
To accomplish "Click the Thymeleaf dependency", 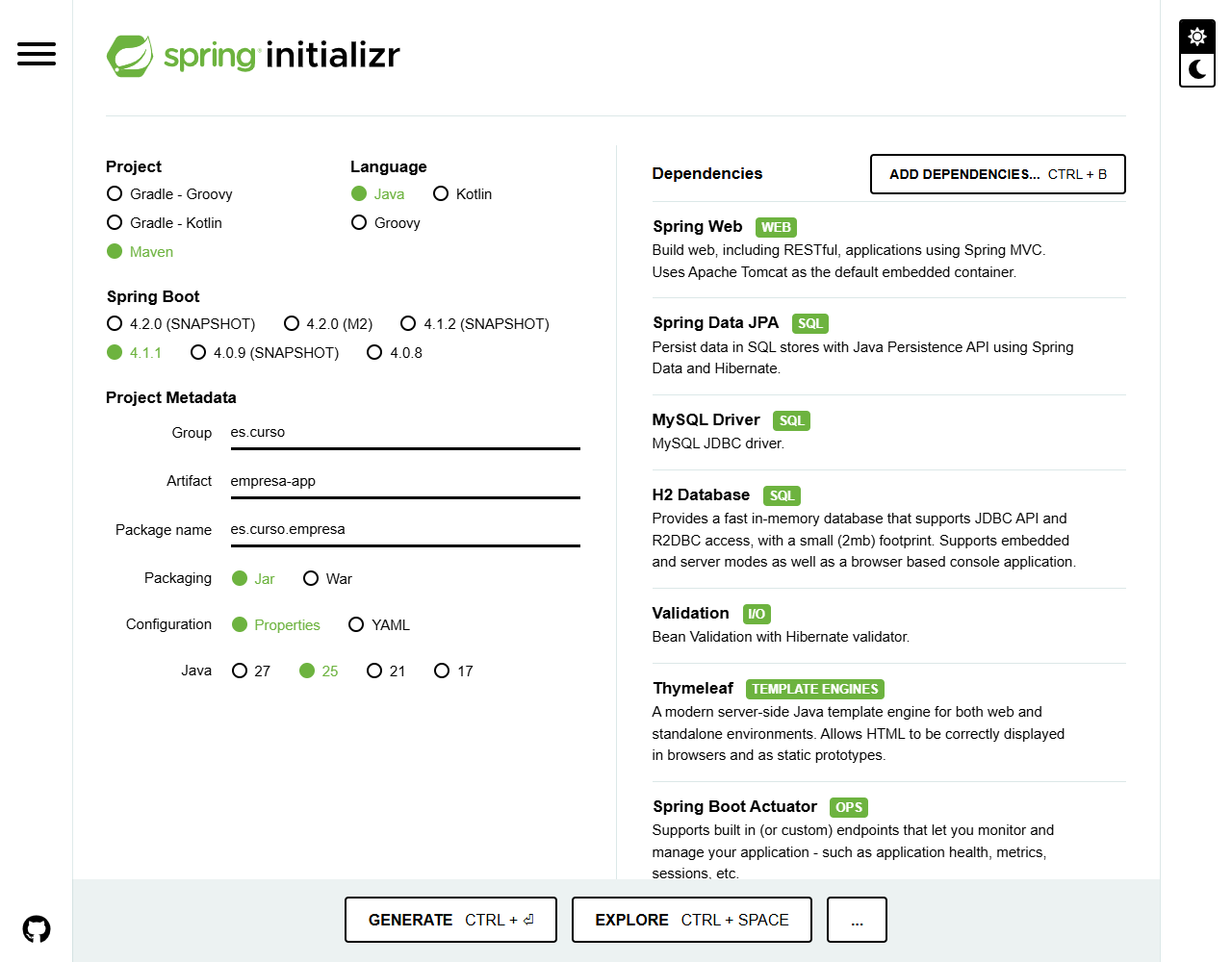I will coord(888,721).
